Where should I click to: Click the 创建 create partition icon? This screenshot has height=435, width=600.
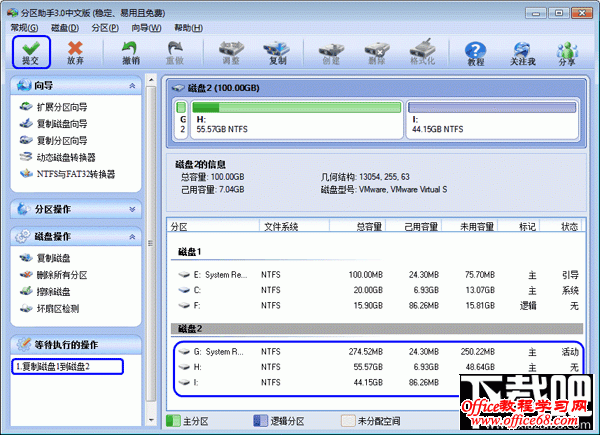tap(331, 52)
